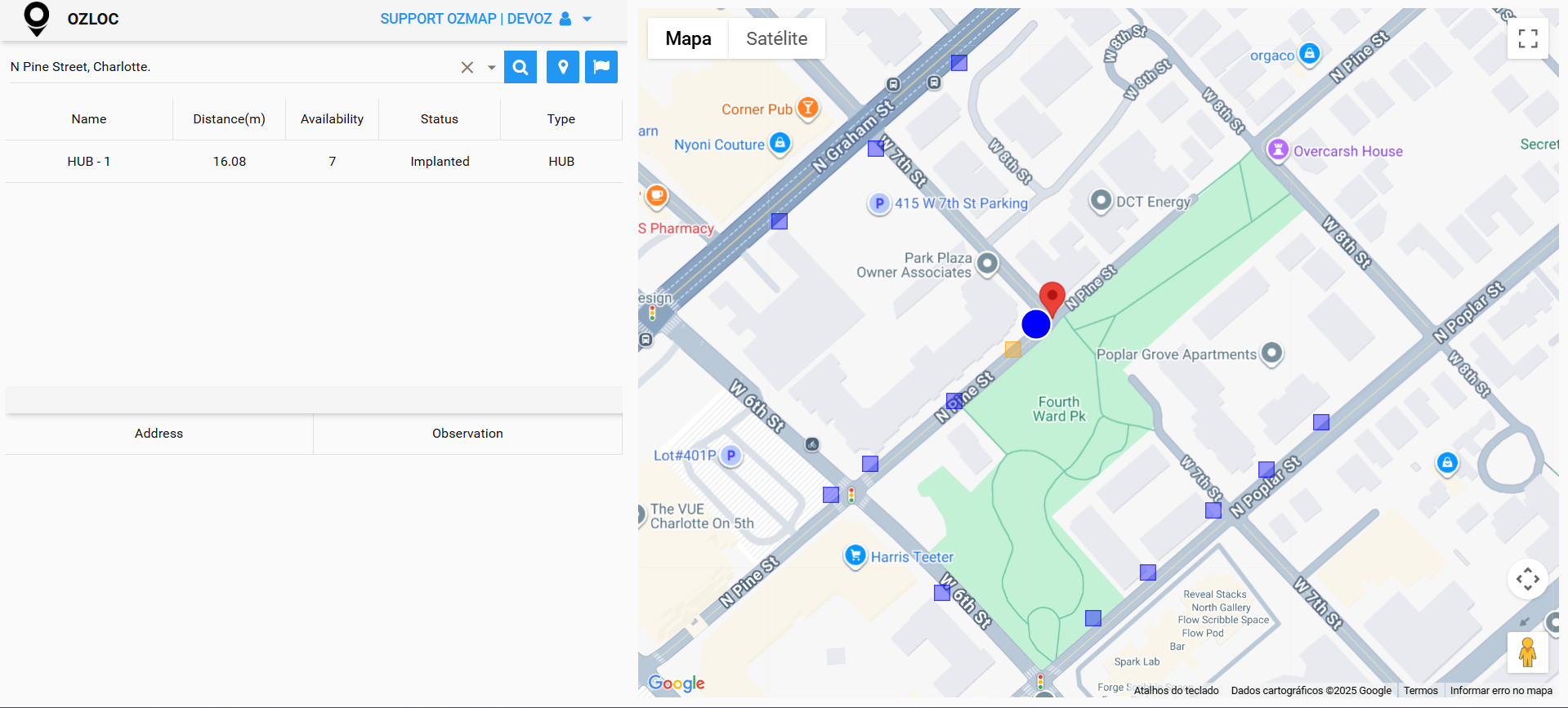
Task: Click the Harris Teeter shopping icon
Action: [855, 556]
